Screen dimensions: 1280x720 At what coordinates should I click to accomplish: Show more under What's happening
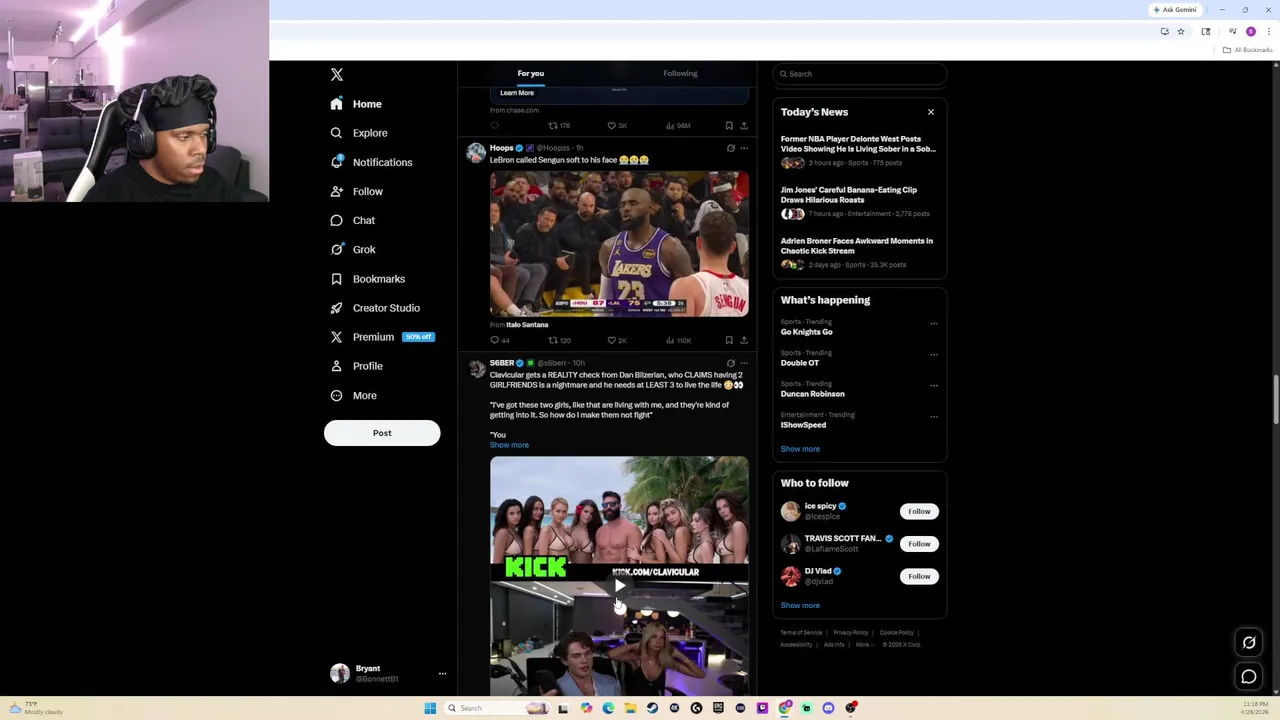click(x=800, y=449)
